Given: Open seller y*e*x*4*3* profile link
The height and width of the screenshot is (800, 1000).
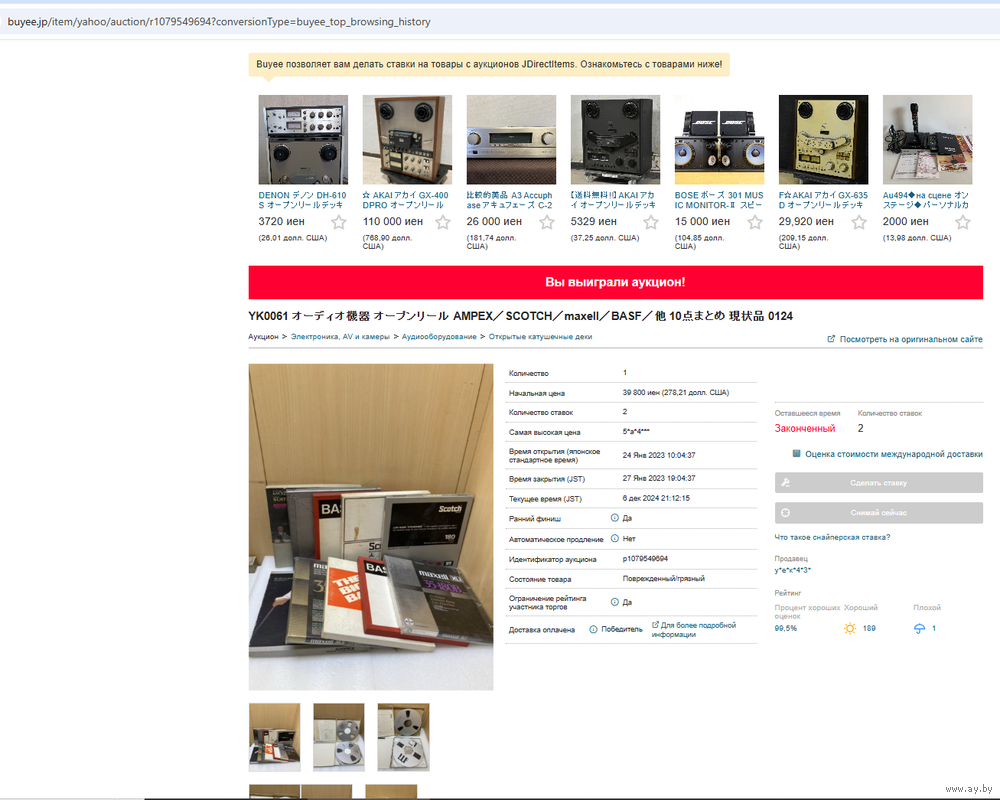Looking at the screenshot, I should 793,570.
